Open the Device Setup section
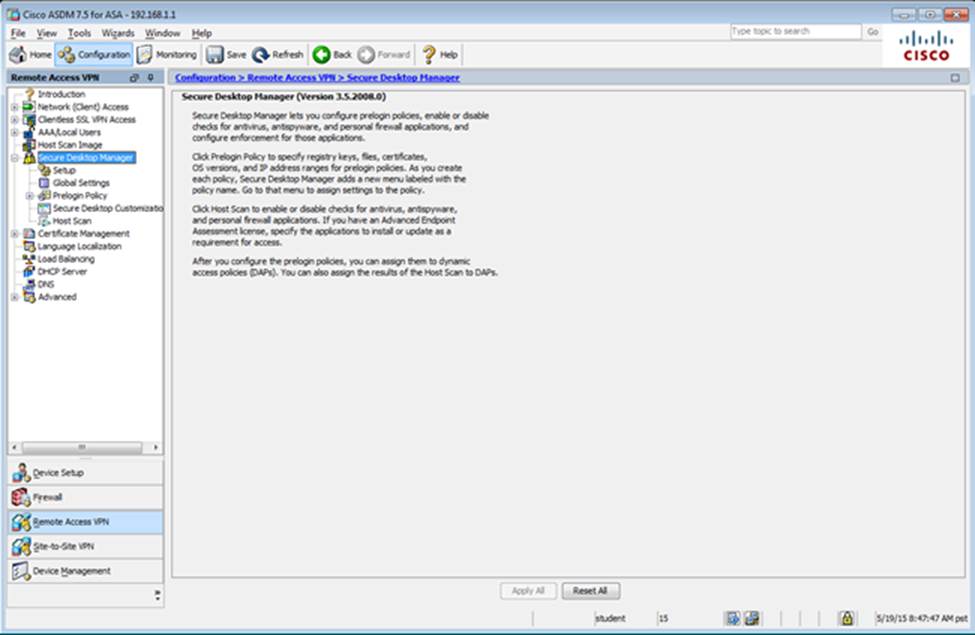This screenshot has width=975, height=635. [22, 472]
